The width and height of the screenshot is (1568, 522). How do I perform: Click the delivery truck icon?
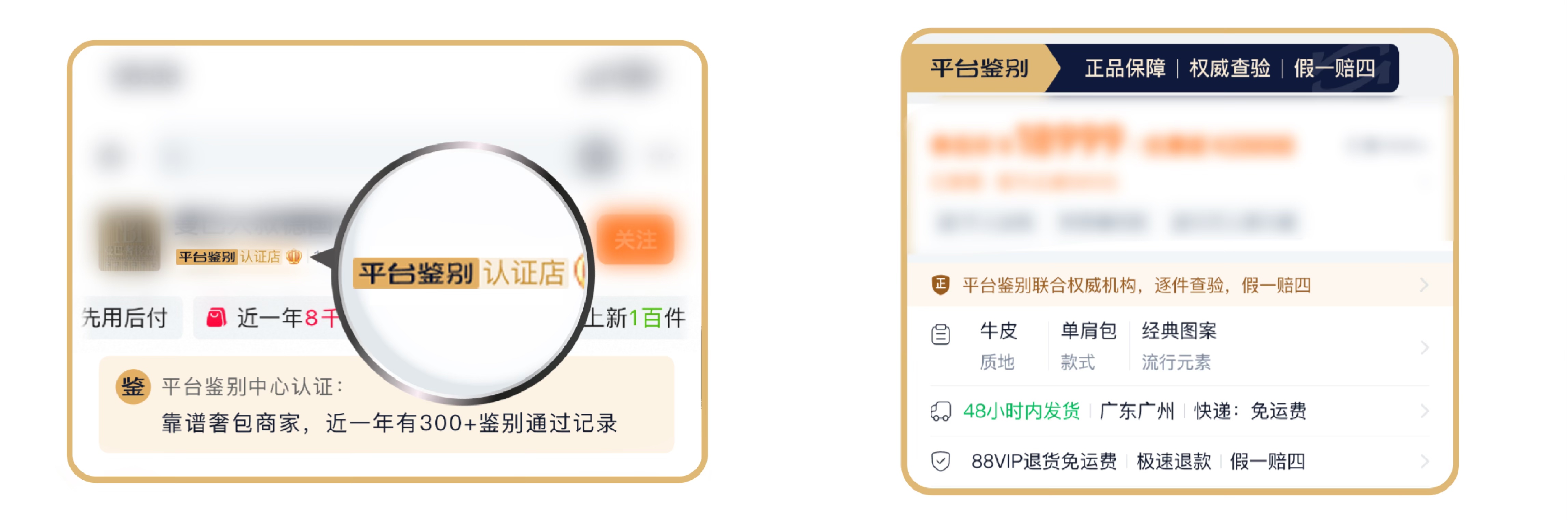click(940, 412)
